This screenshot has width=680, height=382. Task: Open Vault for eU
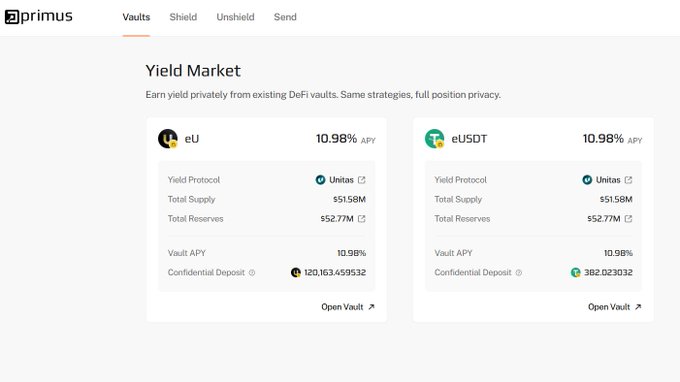click(348, 307)
